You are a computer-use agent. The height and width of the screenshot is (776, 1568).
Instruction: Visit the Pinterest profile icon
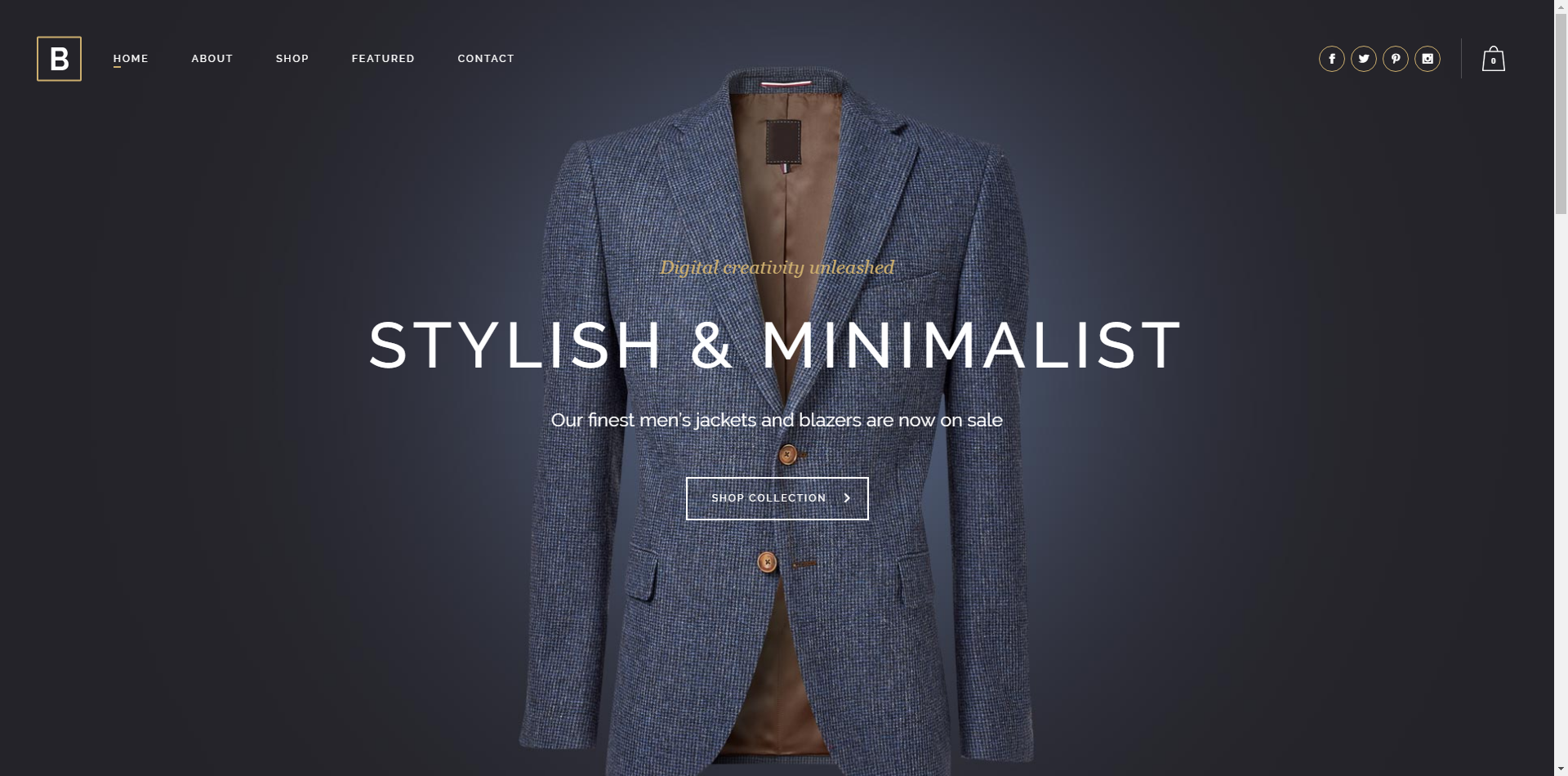click(1396, 59)
